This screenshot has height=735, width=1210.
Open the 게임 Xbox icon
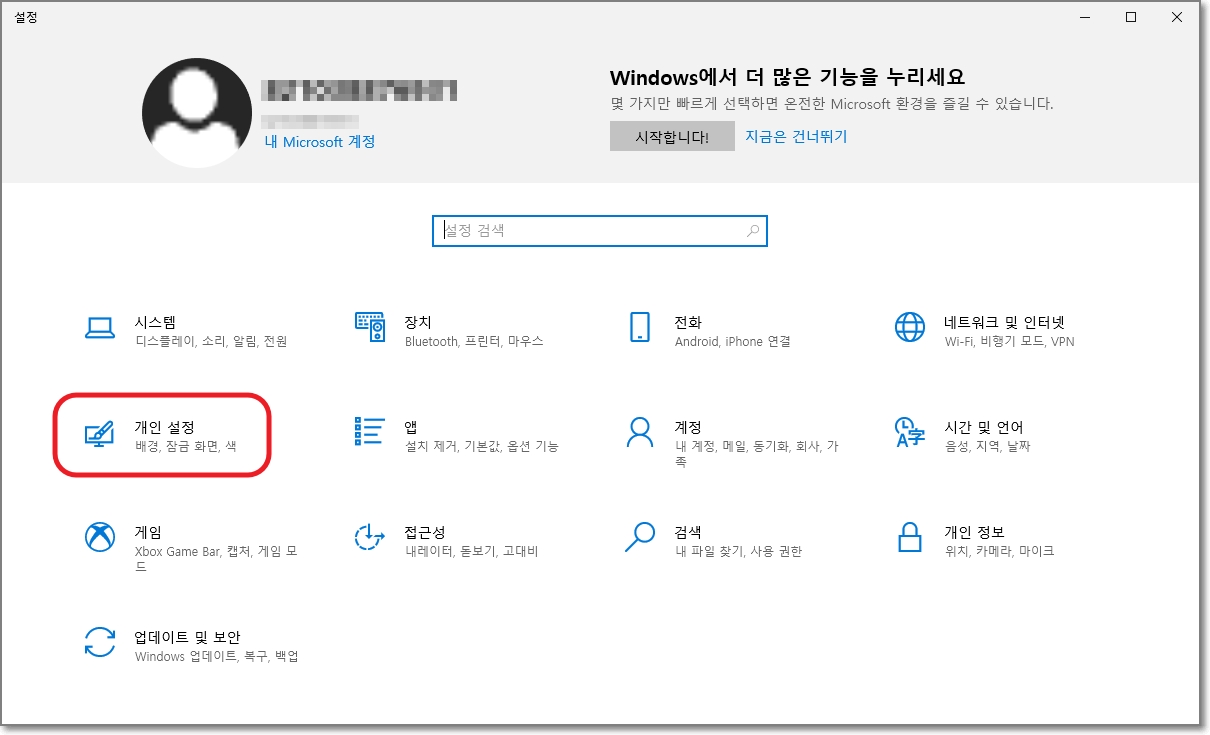[x=100, y=537]
